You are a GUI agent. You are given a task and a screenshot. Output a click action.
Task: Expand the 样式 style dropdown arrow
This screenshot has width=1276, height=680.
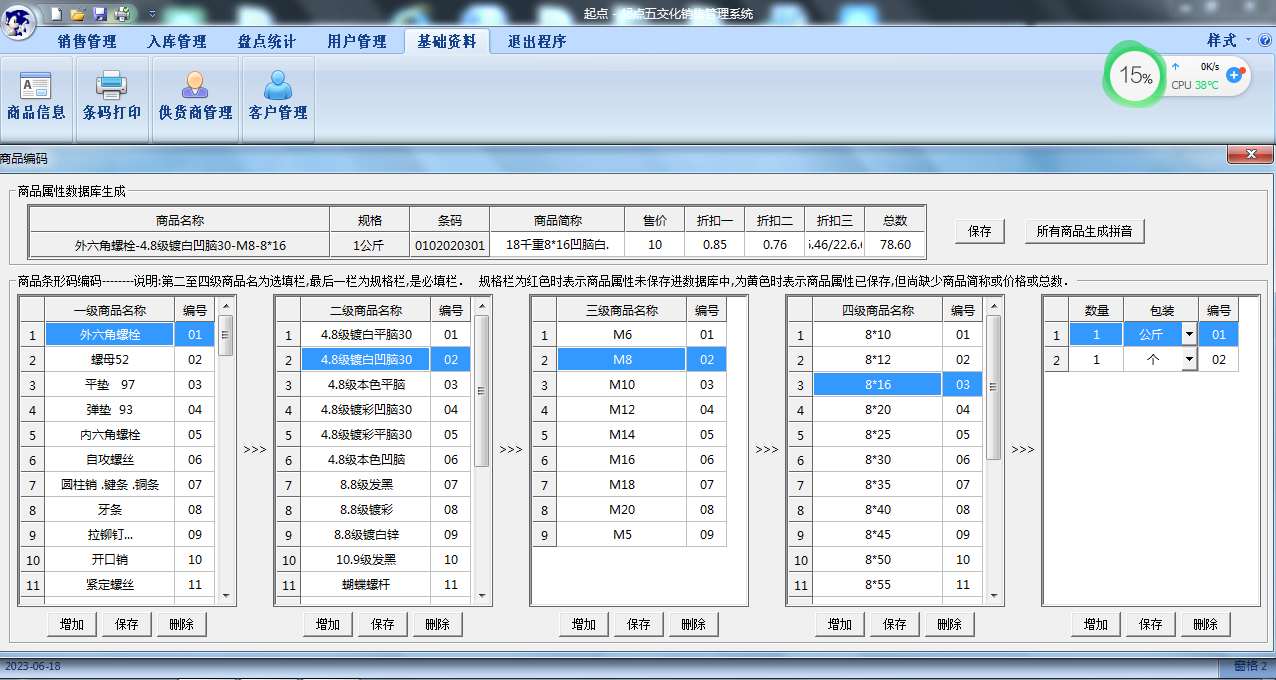[x=1250, y=42]
